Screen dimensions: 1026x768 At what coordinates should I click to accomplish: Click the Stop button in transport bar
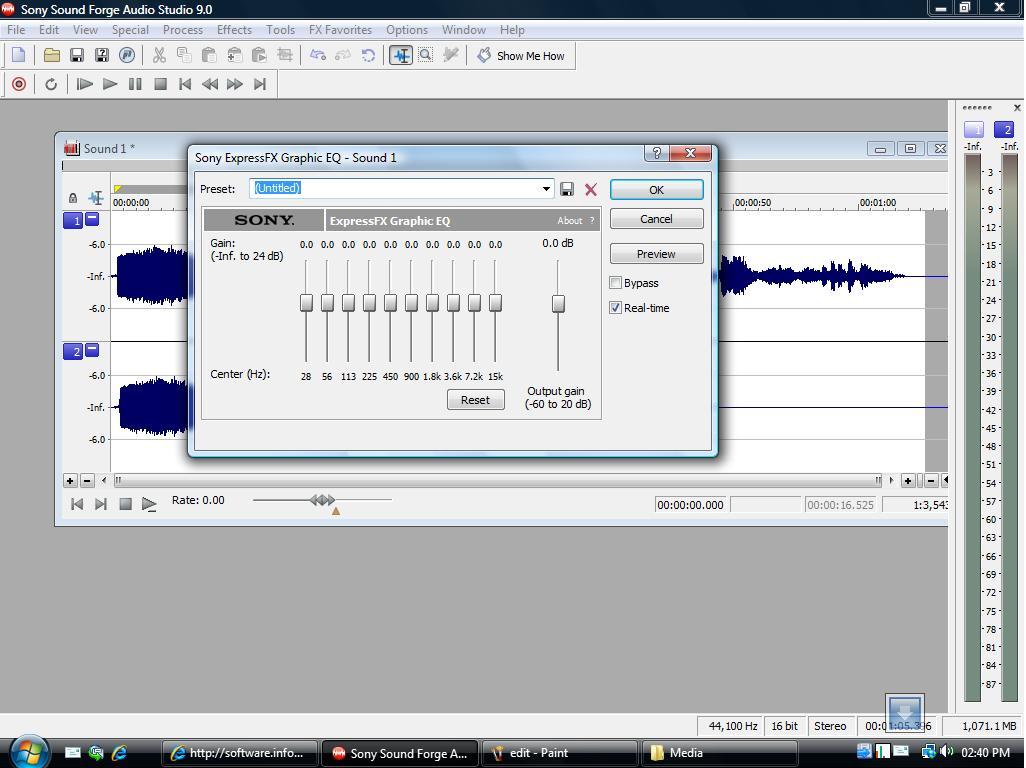[x=160, y=84]
